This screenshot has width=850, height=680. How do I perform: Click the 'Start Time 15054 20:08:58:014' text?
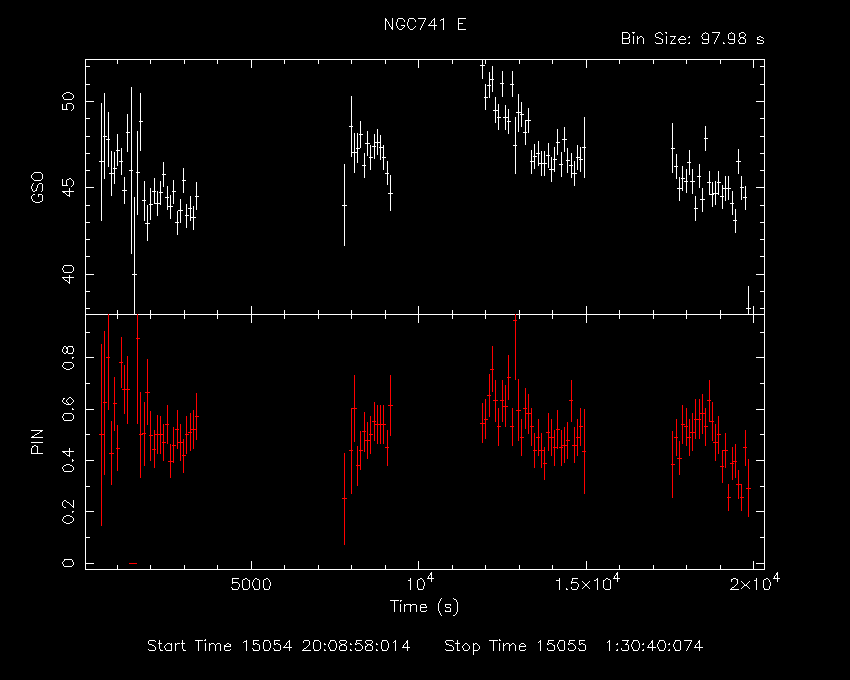click(279, 646)
